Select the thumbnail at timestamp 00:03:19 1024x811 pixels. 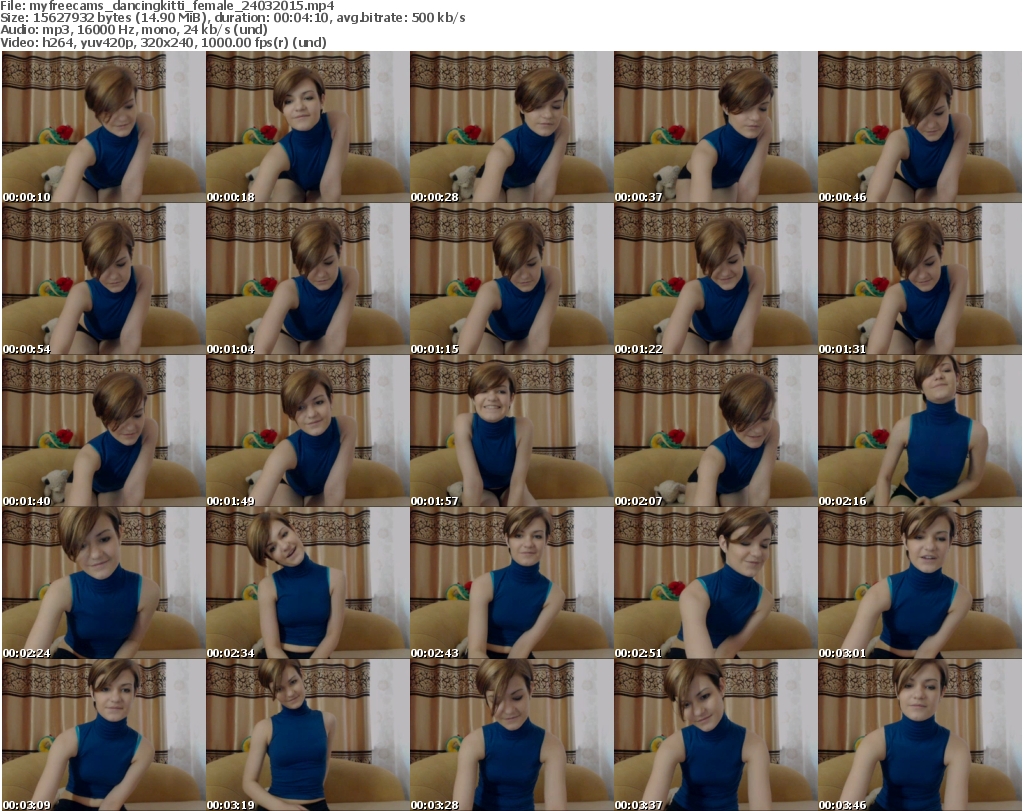click(x=308, y=735)
